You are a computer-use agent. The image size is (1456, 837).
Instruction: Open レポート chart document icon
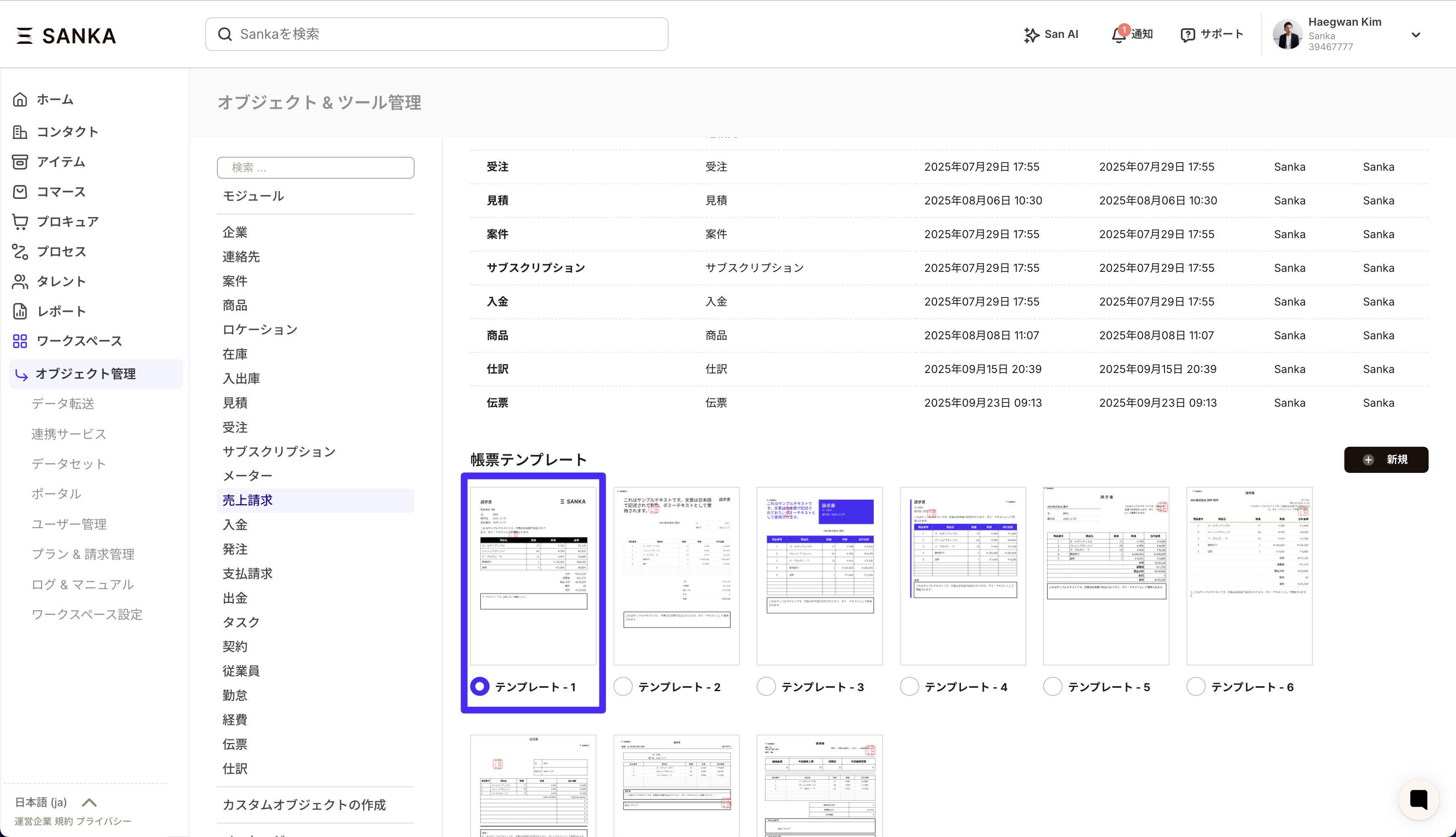(x=20, y=311)
